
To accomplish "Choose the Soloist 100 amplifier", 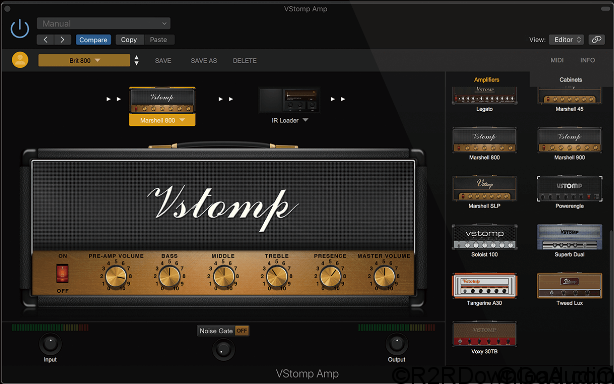I will [x=484, y=241].
